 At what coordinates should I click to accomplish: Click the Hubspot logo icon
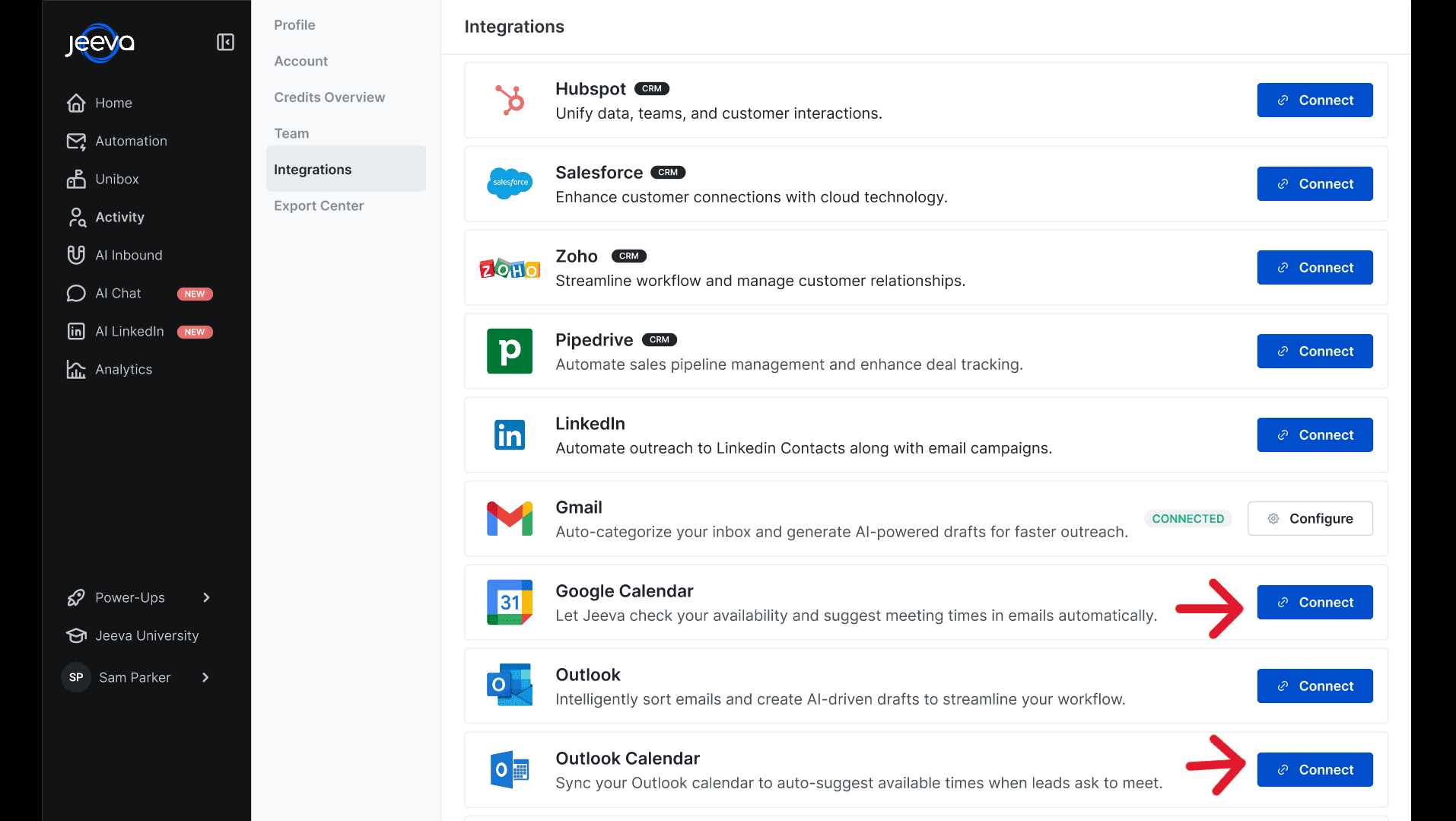point(510,100)
